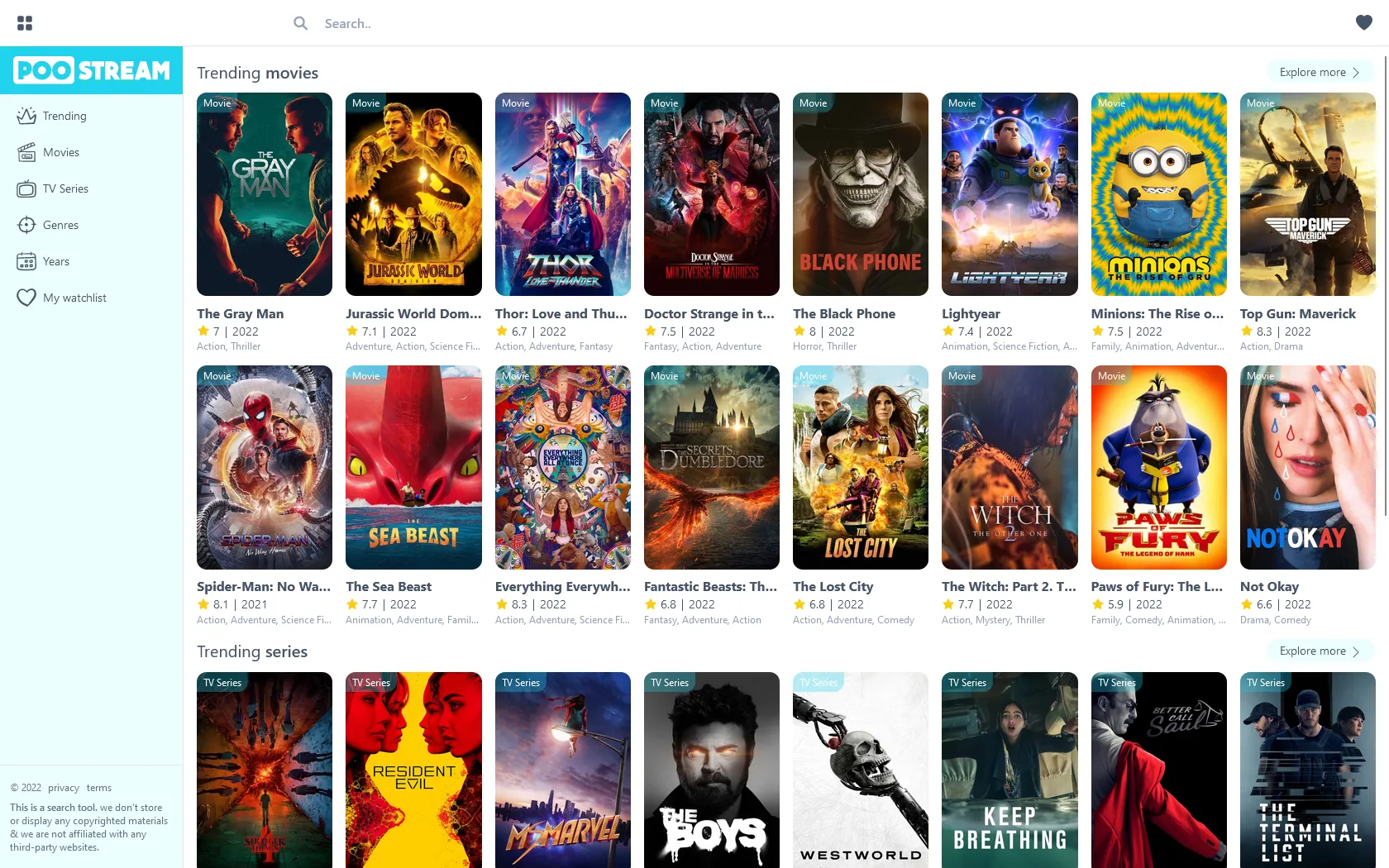Click the TV Series icon in sidebar
Image resolution: width=1389 pixels, height=868 pixels.
pyautogui.click(x=25, y=188)
